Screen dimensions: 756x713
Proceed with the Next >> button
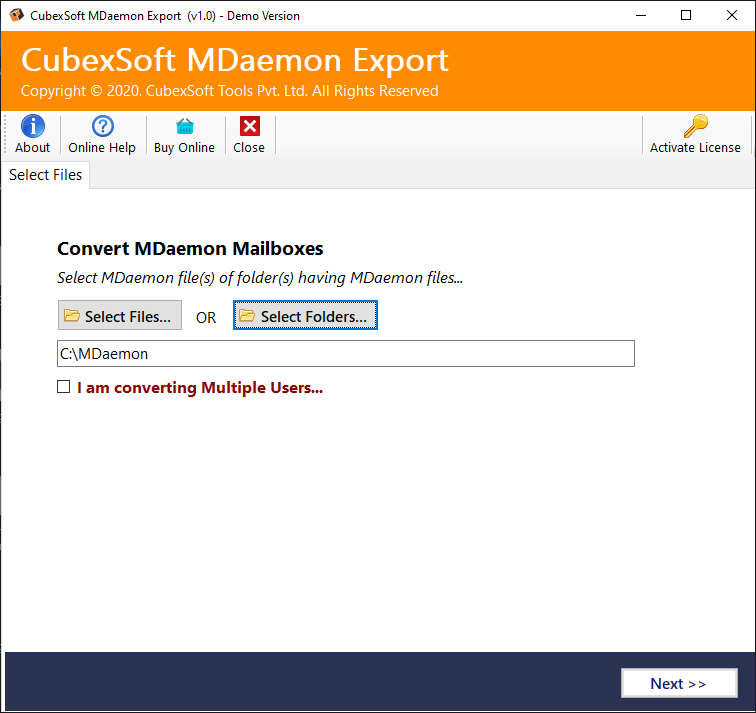pyautogui.click(x=678, y=683)
